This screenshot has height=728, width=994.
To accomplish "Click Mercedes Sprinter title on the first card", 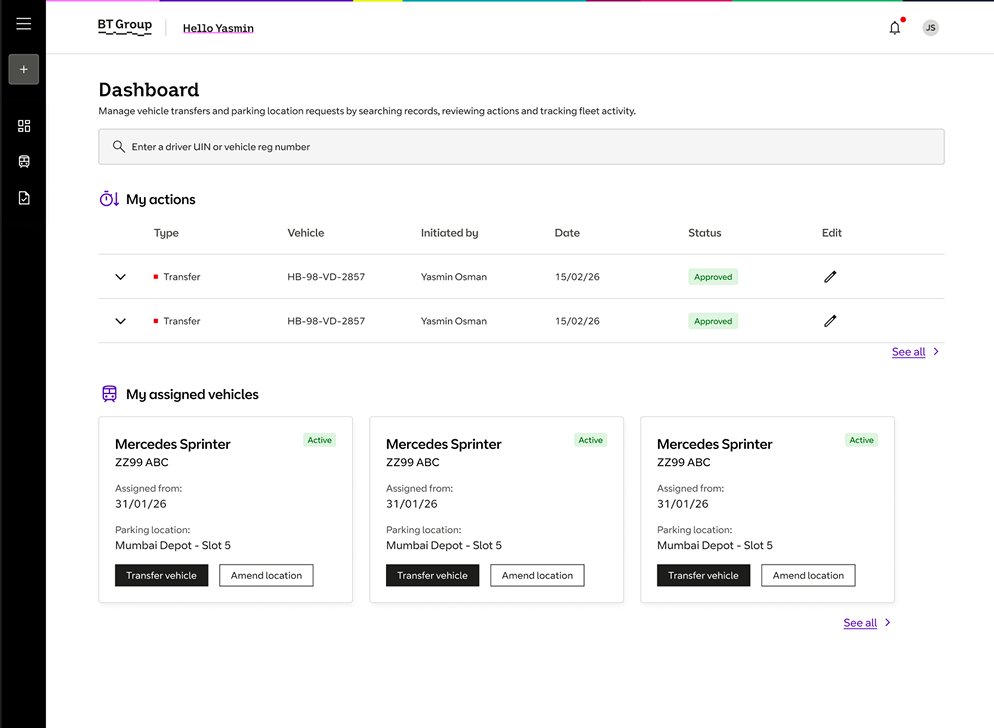I will click(172, 444).
